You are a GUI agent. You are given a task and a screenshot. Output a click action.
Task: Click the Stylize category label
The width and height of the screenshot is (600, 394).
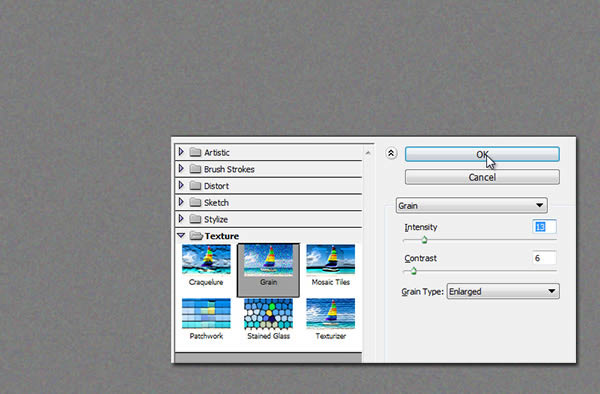pos(216,220)
